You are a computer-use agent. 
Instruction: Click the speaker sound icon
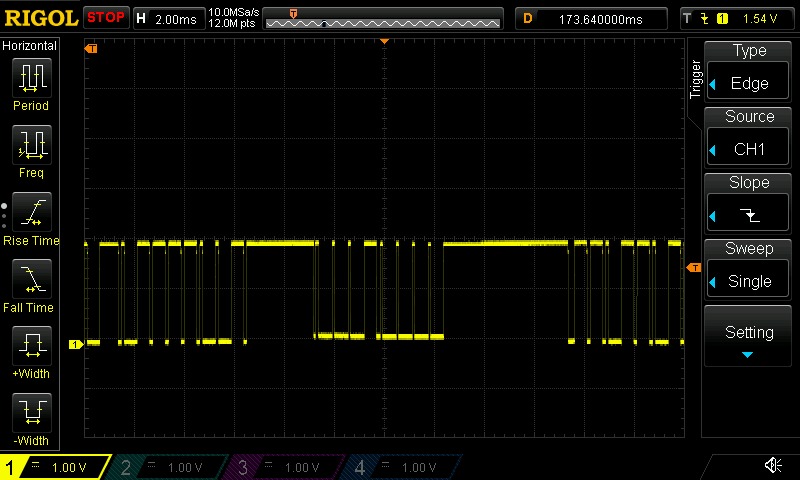(x=773, y=466)
